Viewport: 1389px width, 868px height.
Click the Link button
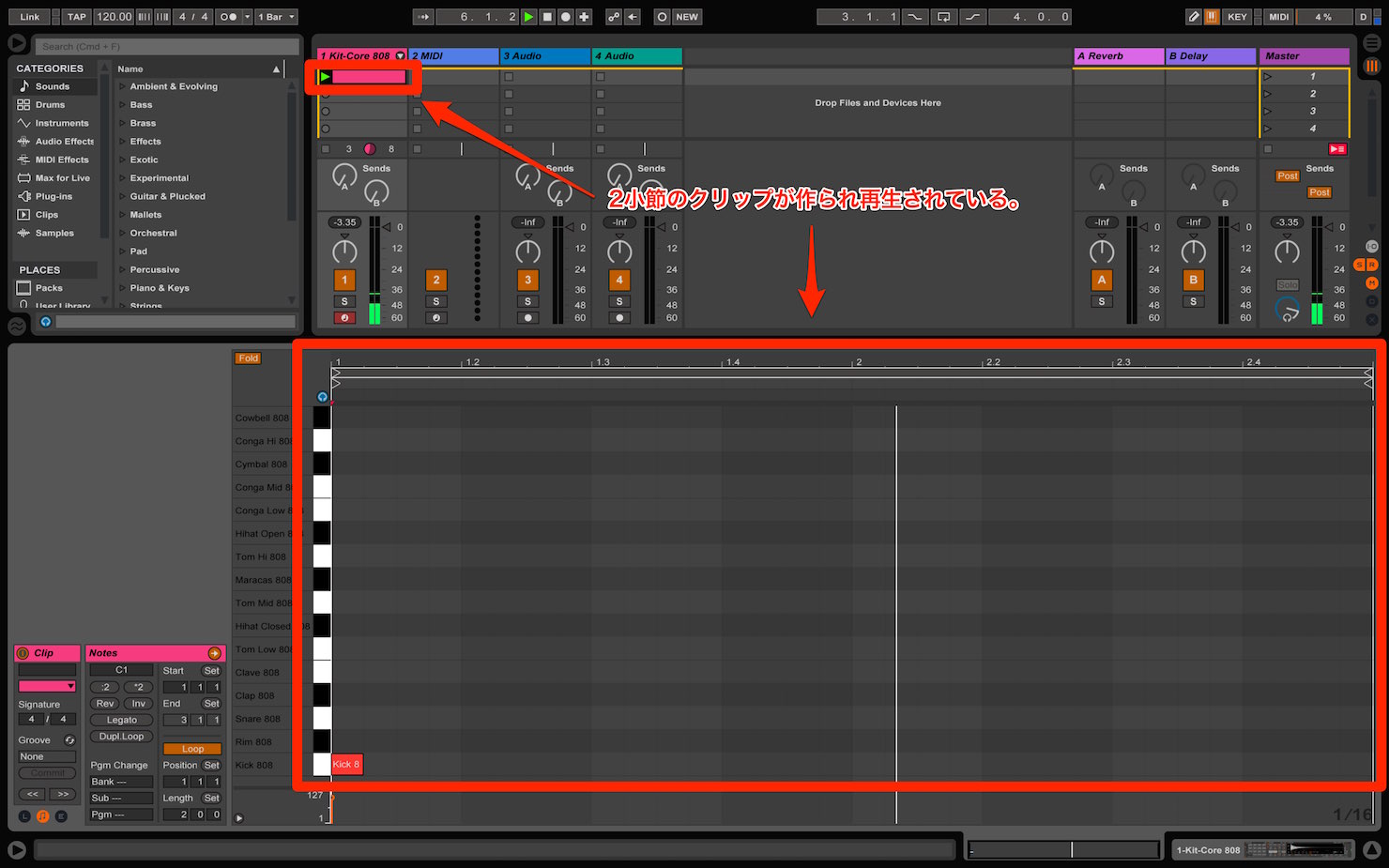point(30,17)
